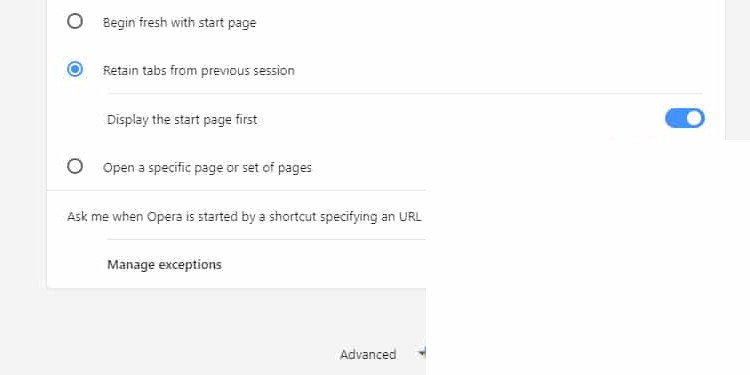This screenshot has width=750, height=375.
Task: Click the word "URL" in shortcut setting
Action: coord(410,217)
